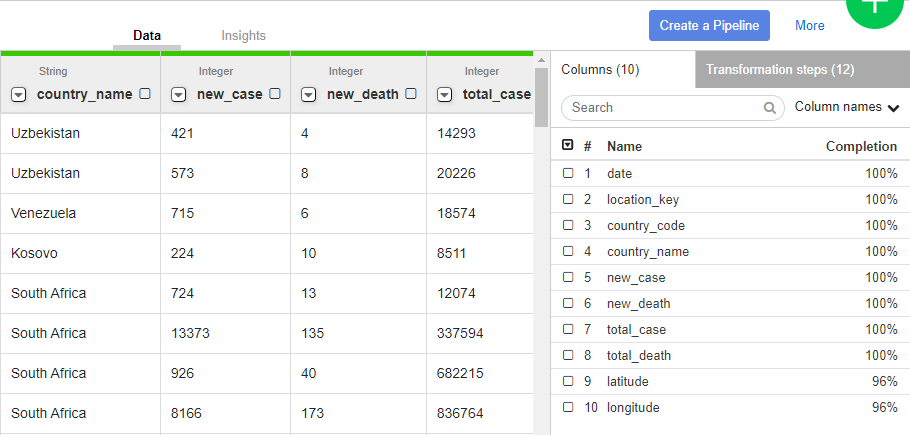
Task: Open the total_case column menu arrow
Action: click(x=445, y=95)
